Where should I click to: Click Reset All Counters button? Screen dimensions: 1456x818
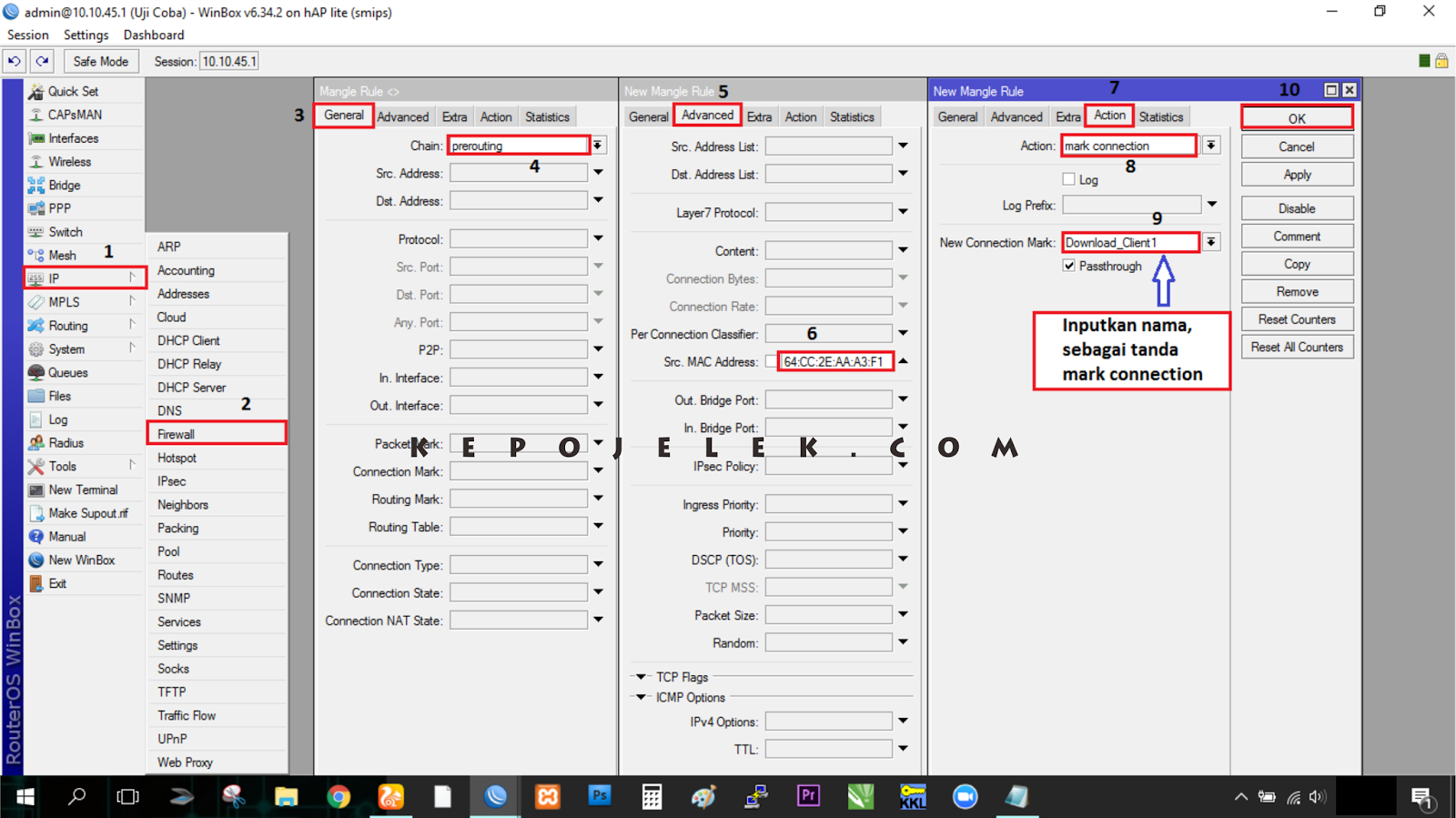coord(1297,348)
